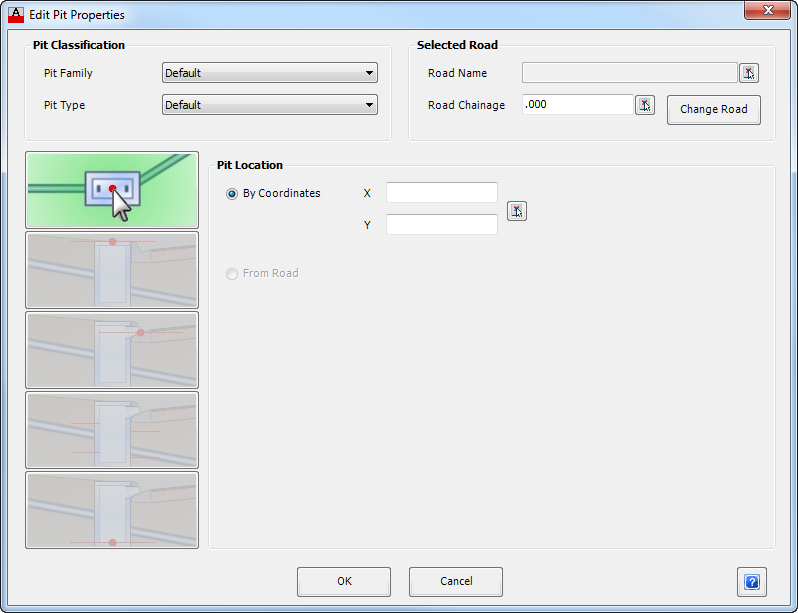Screen dimensions: 798x613
Task: Click the AutoCAD icon in title bar
Action: [16, 15]
